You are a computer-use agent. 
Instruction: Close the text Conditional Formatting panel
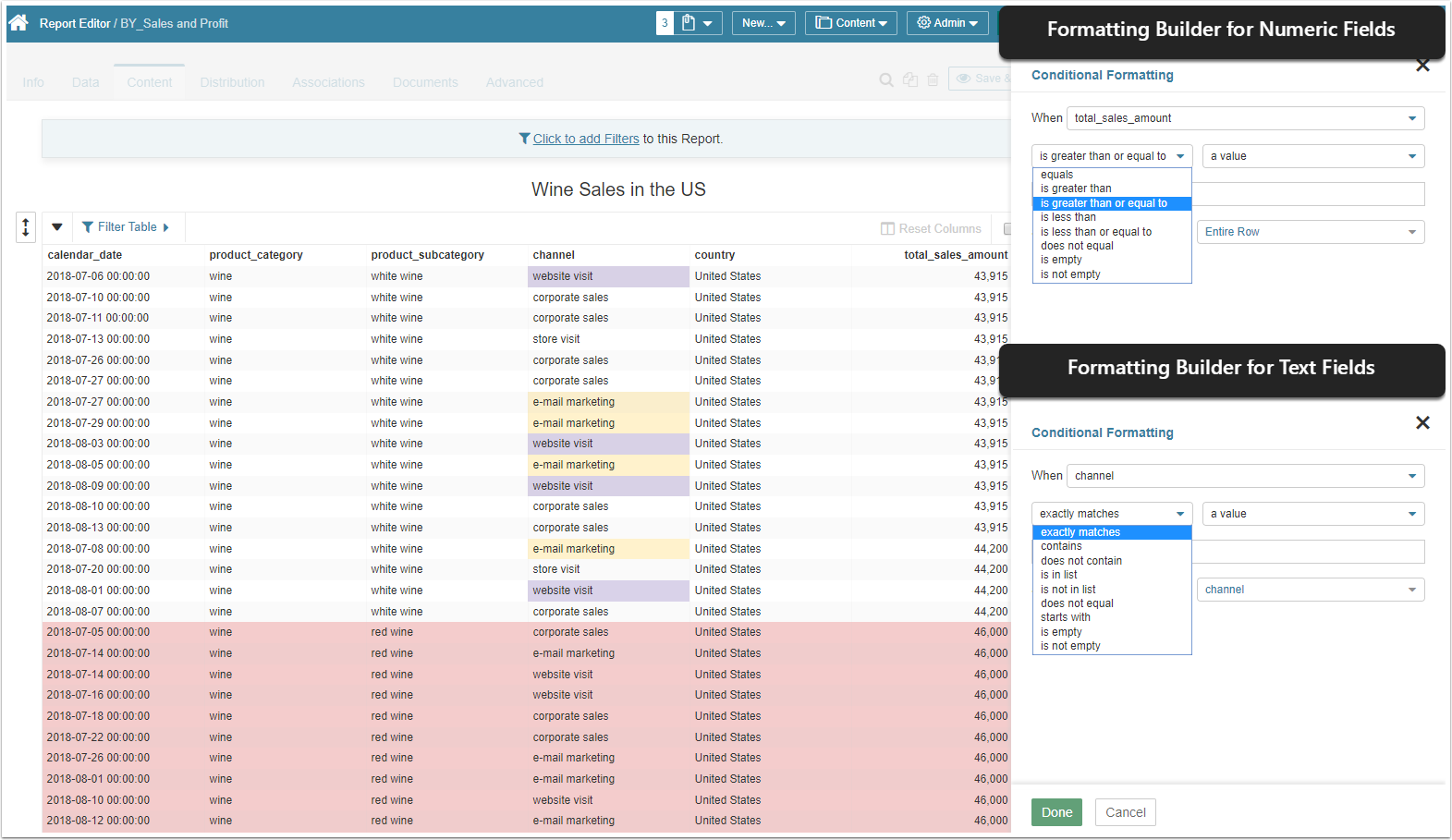point(1422,422)
